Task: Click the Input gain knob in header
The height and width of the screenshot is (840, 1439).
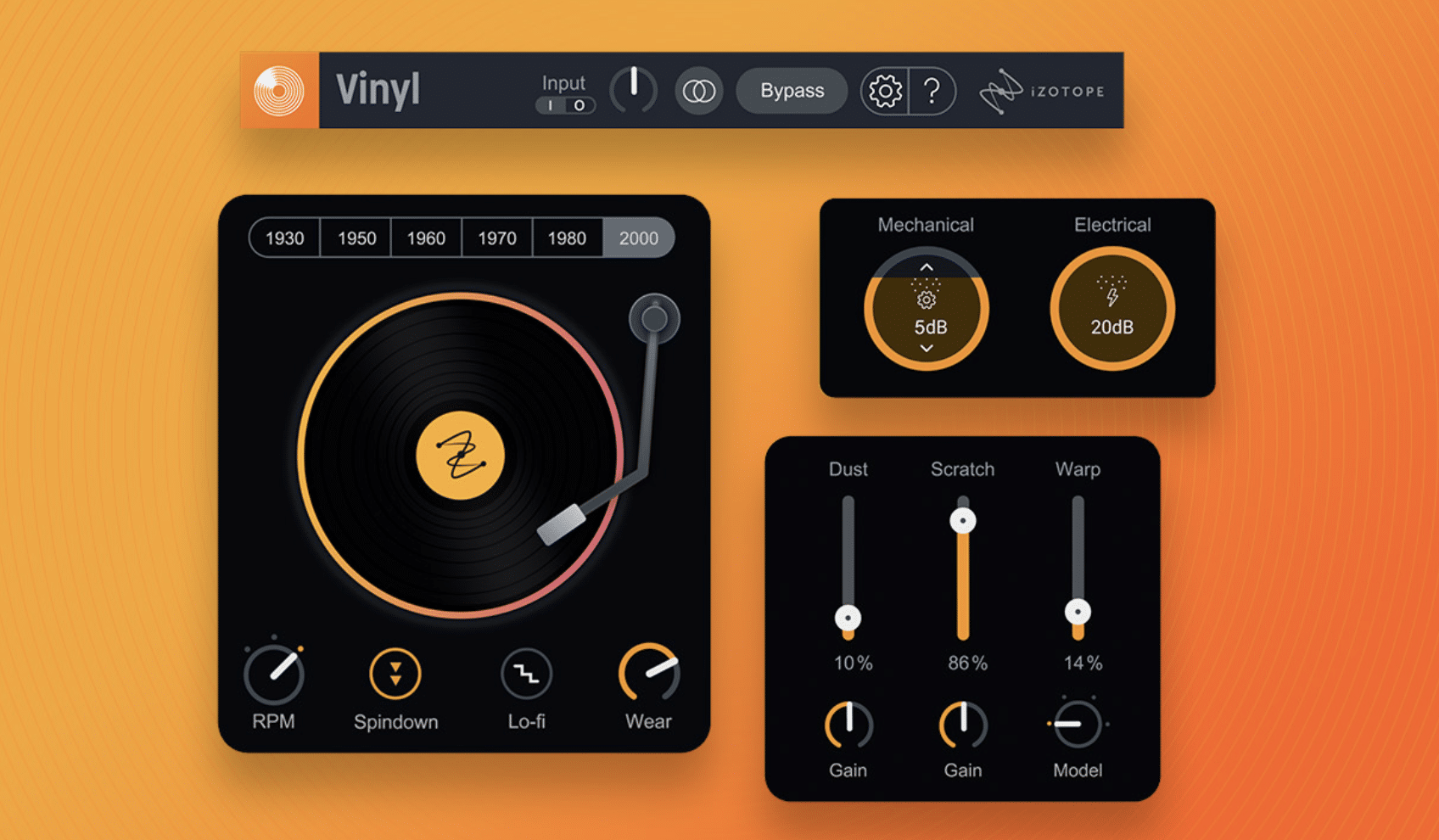Action: 634,90
